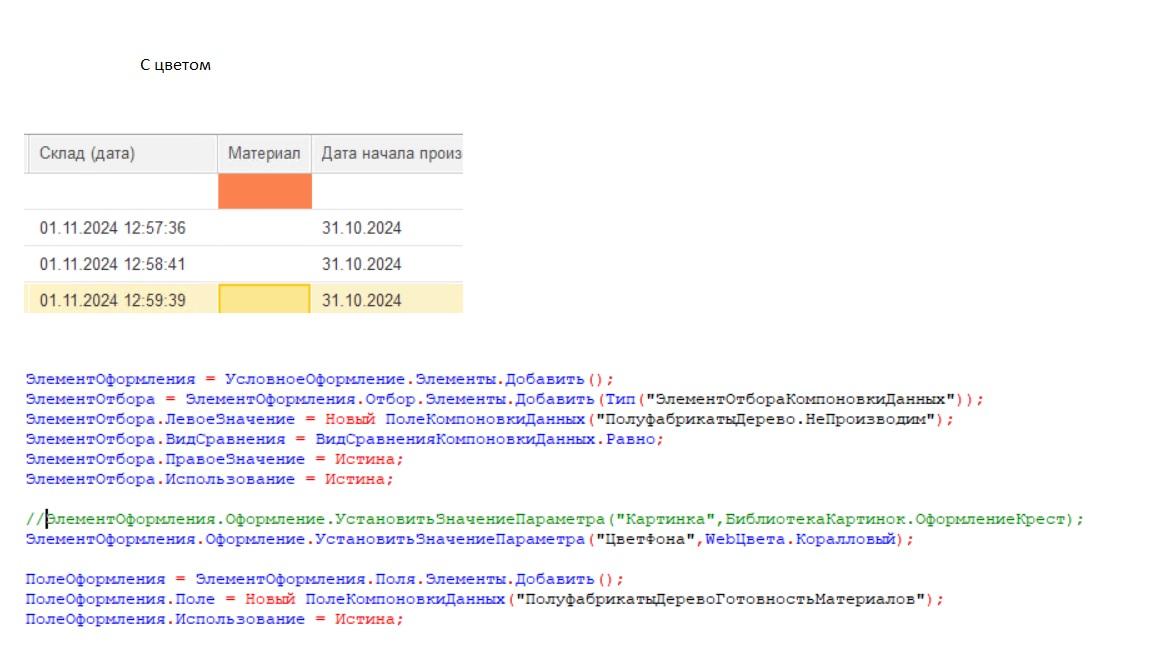Screen dimensions: 1152x648
Task: Click the yellow-outlined active Материал cell
Action: tap(264, 300)
